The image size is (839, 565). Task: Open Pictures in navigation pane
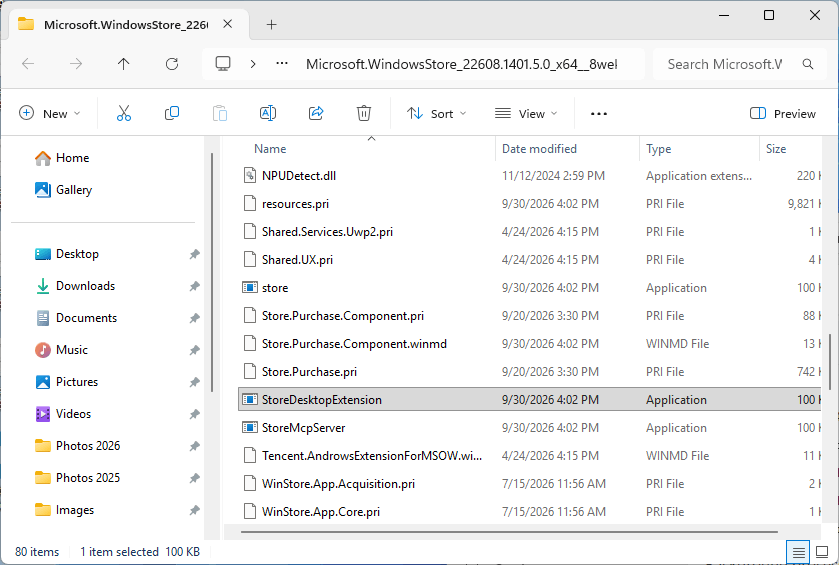pyautogui.click(x=66, y=382)
